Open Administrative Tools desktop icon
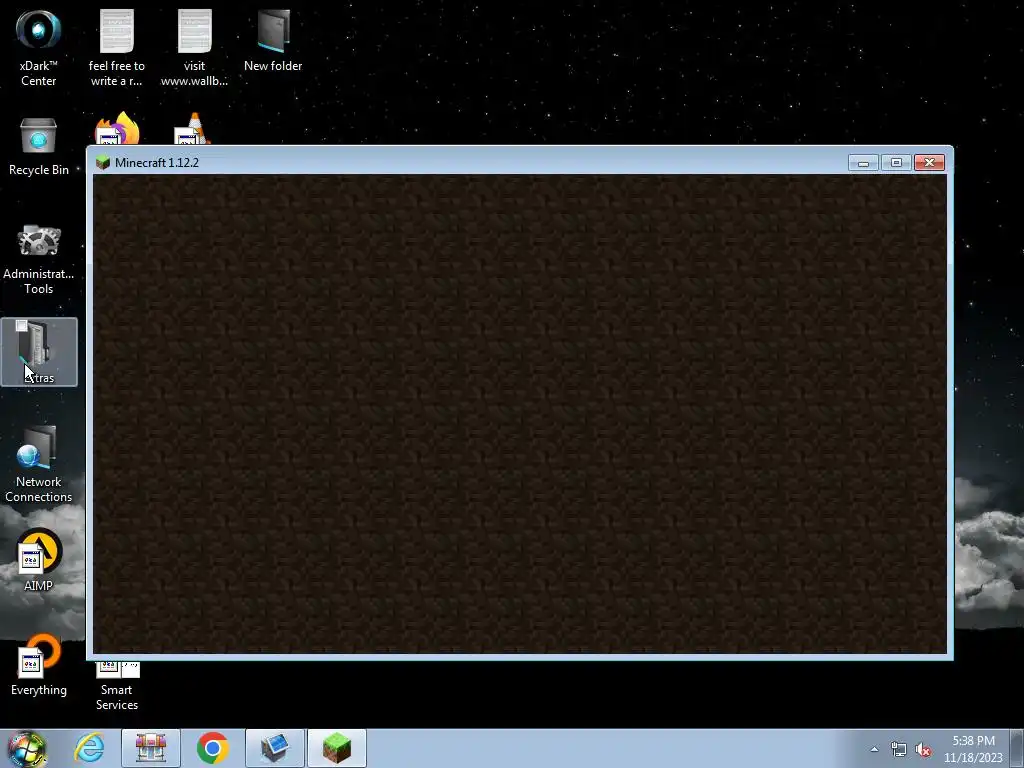The width and height of the screenshot is (1024, 768). [39, 259]
